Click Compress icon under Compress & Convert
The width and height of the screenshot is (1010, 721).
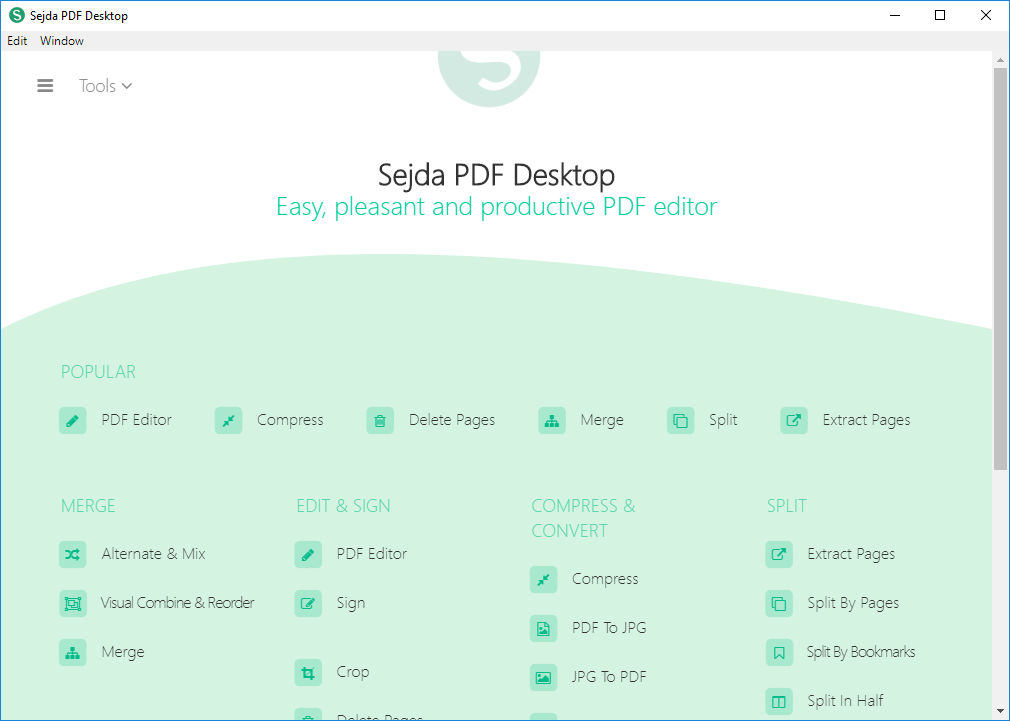(543, 580)
